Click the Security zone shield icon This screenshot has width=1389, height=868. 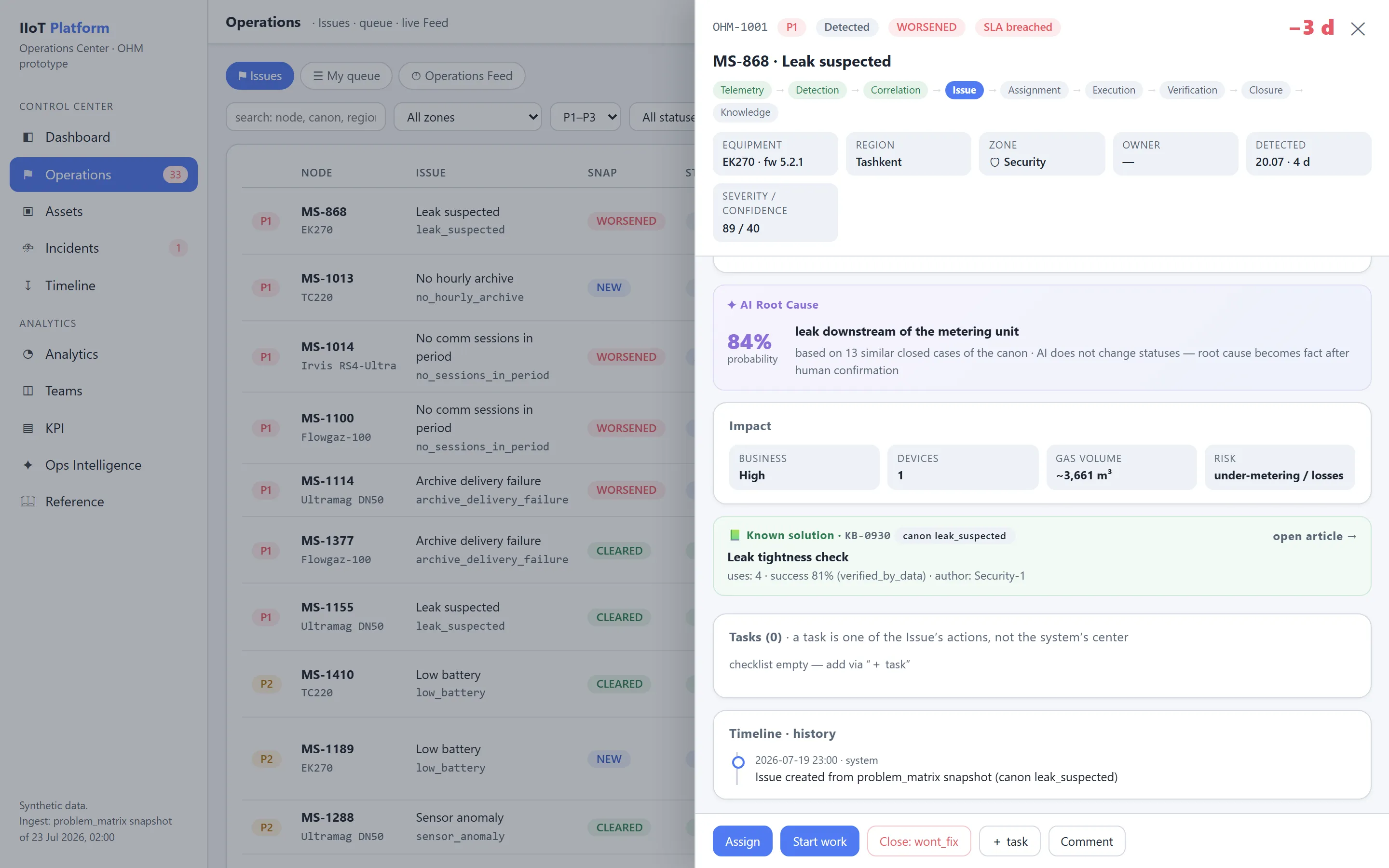(994, 163)
